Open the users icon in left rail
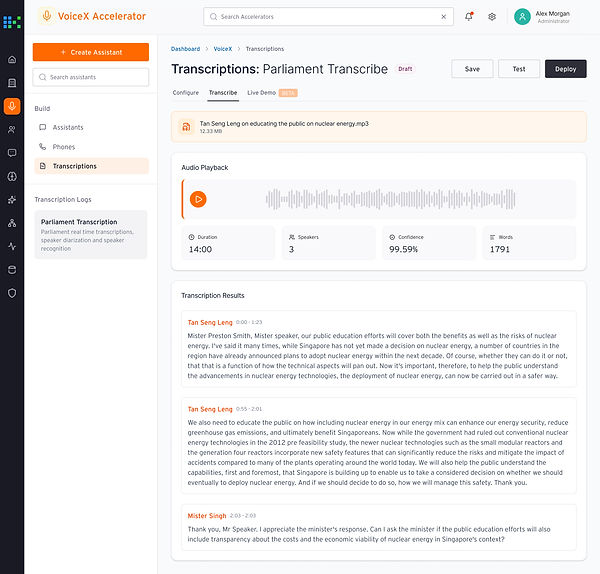The image size is (600, 574). point(12,130)
